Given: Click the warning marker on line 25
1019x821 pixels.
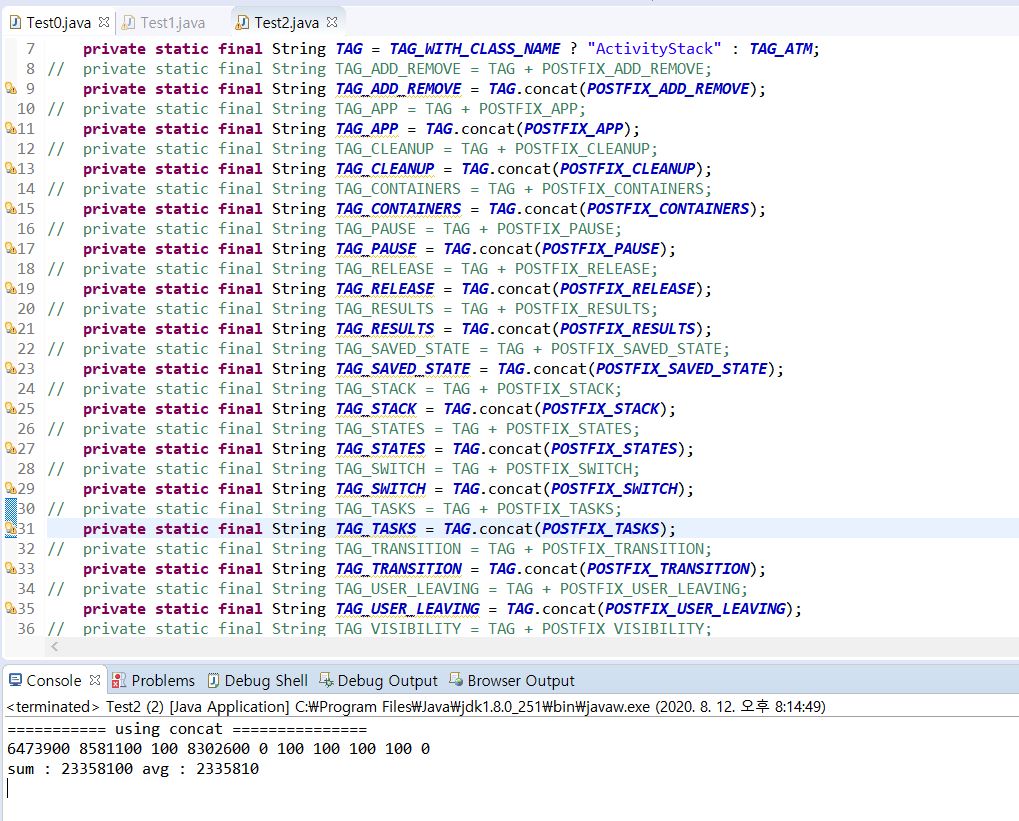Looking at the screenshot, I should tap(10, 408).
